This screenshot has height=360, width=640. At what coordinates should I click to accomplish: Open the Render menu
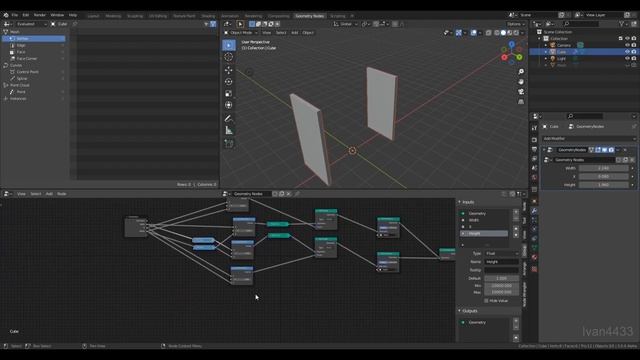(x=40, y=15)
